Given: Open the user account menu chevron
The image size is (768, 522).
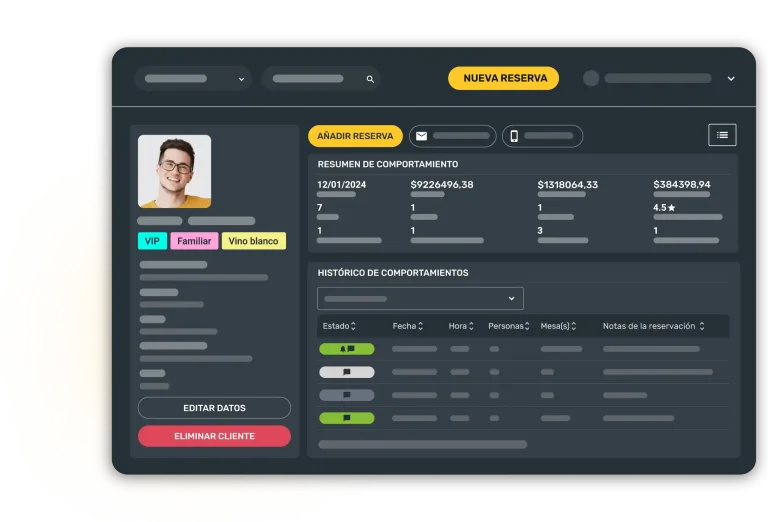Looking at the screenshot, I should pos(731,78).
